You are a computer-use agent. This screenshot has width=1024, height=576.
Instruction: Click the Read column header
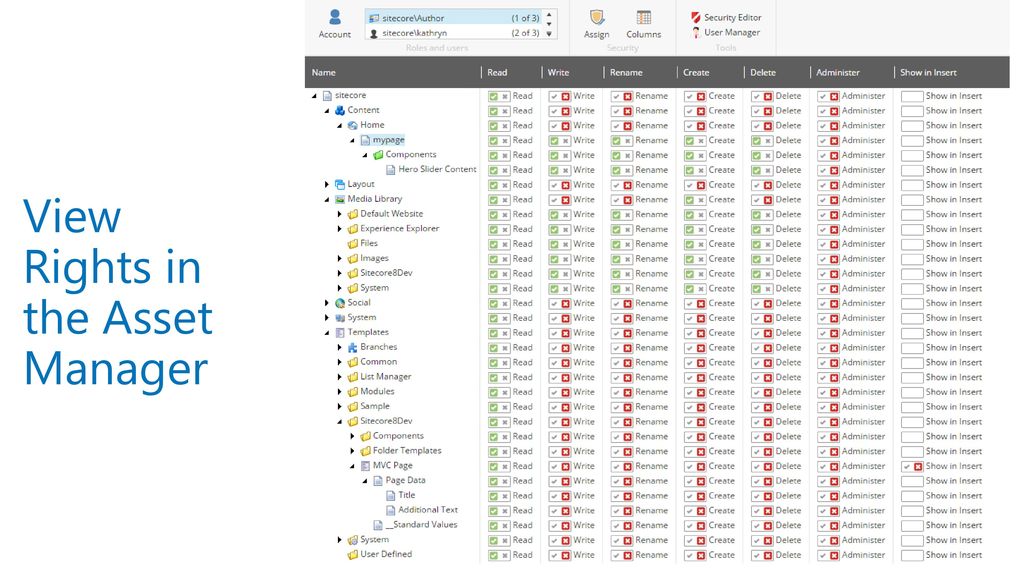click(x=497, y=72)
